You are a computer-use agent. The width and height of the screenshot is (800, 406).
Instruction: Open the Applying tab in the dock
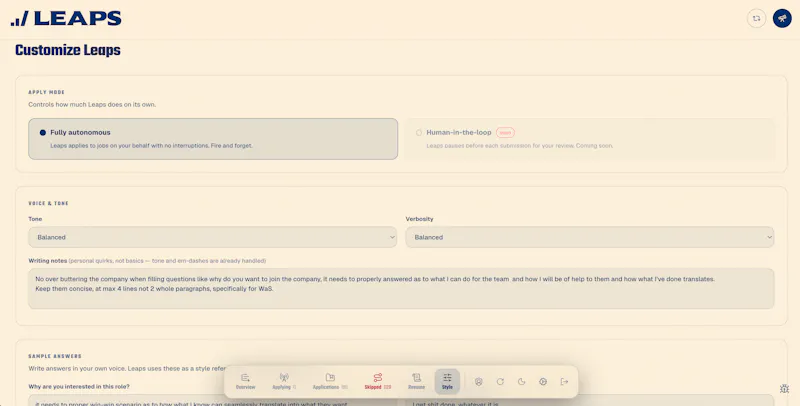tap(284, 382)
